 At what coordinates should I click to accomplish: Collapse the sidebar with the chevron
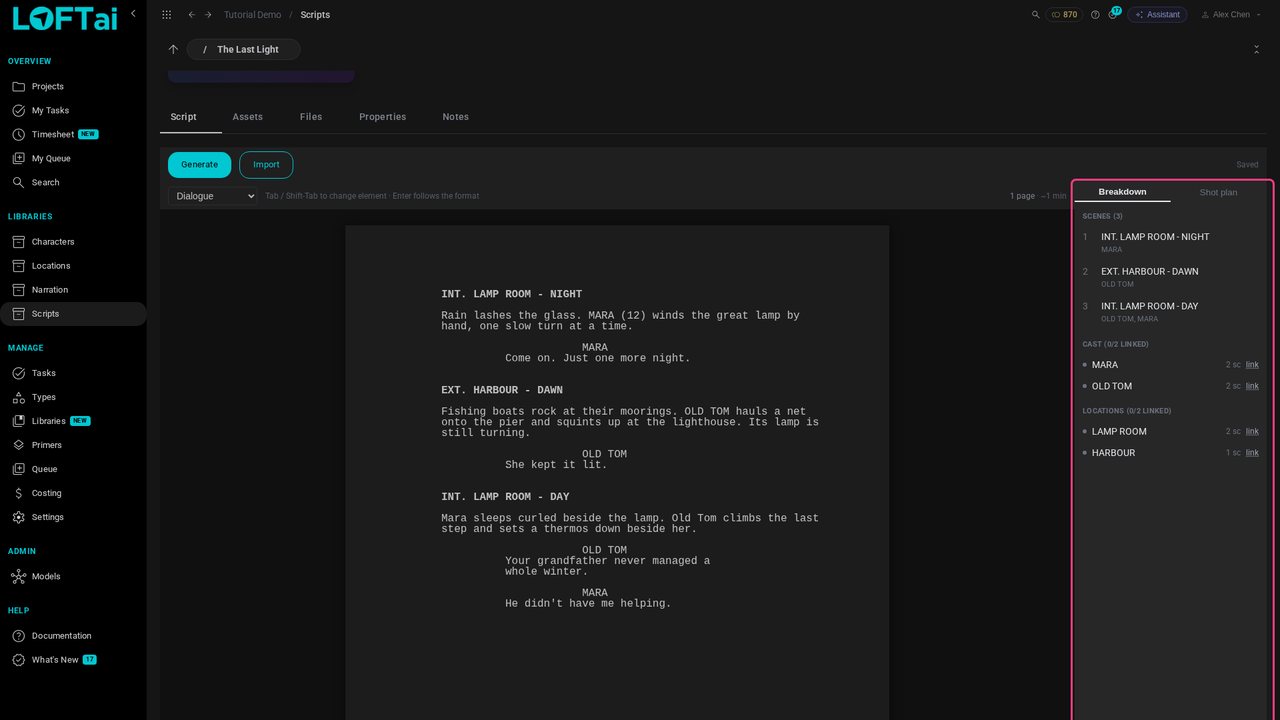click(x=133, y=13)
